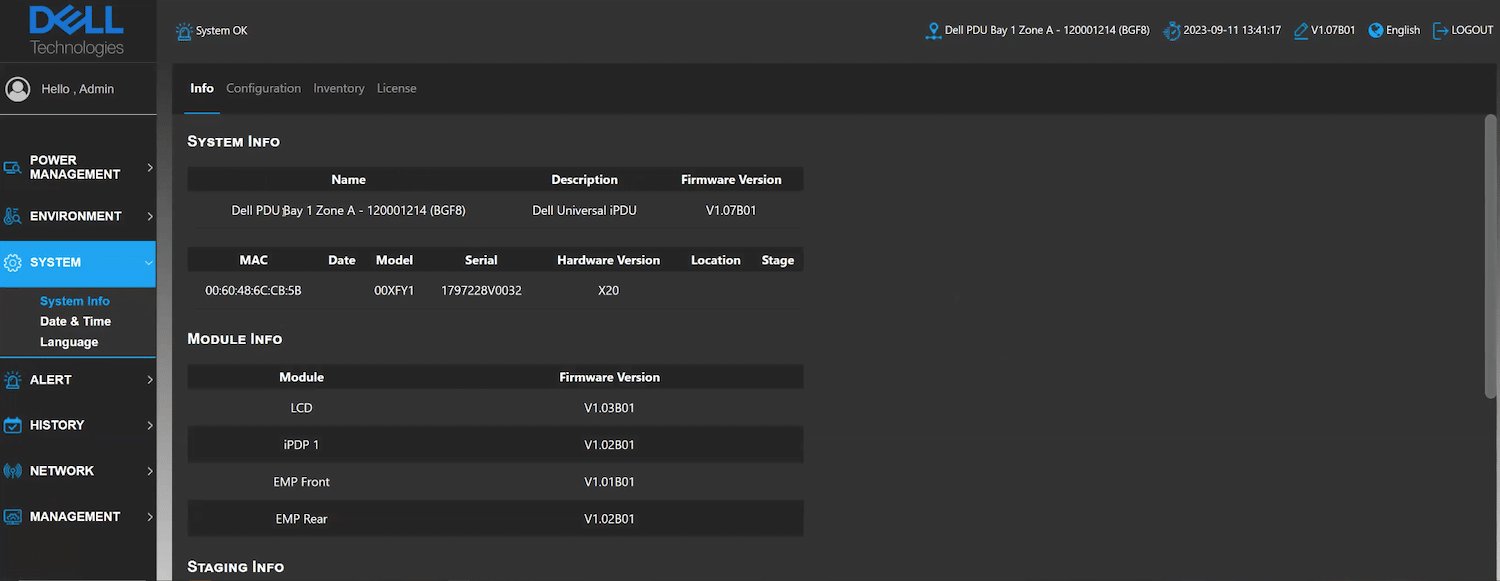Screen dimensions: 1500x581
Task: Select the NETWORK menu label
Action: (x=62, y=471)
